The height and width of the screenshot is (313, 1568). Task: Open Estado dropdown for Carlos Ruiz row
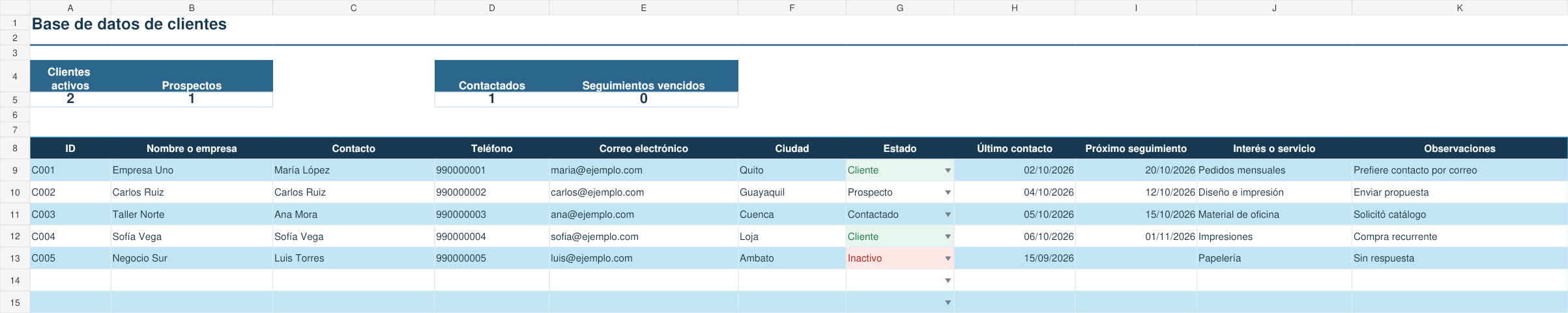(x=948, y=192)
